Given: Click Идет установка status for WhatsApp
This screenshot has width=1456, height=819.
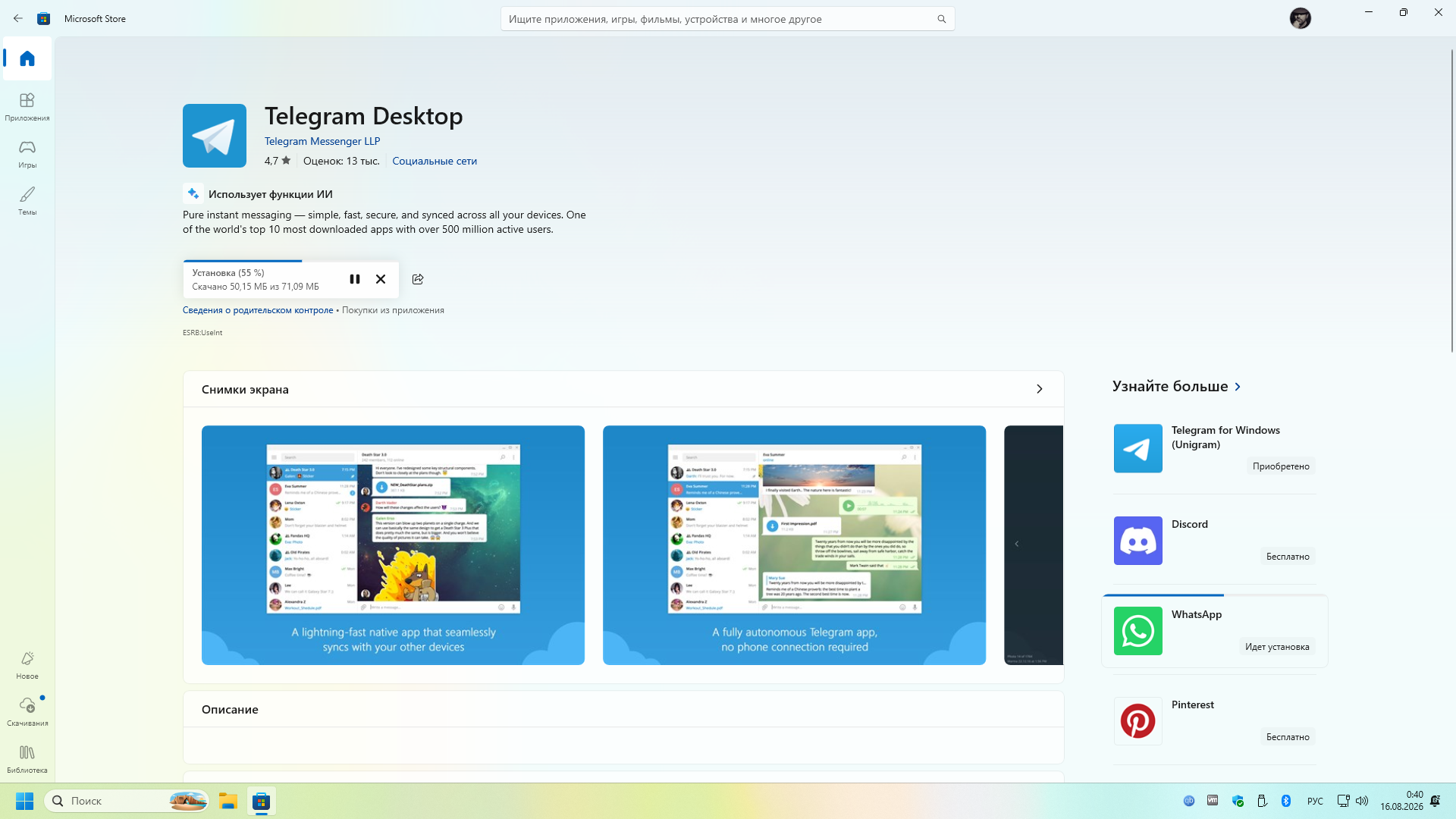Looking at the screenshot, I should click(x=1277, y=647).
